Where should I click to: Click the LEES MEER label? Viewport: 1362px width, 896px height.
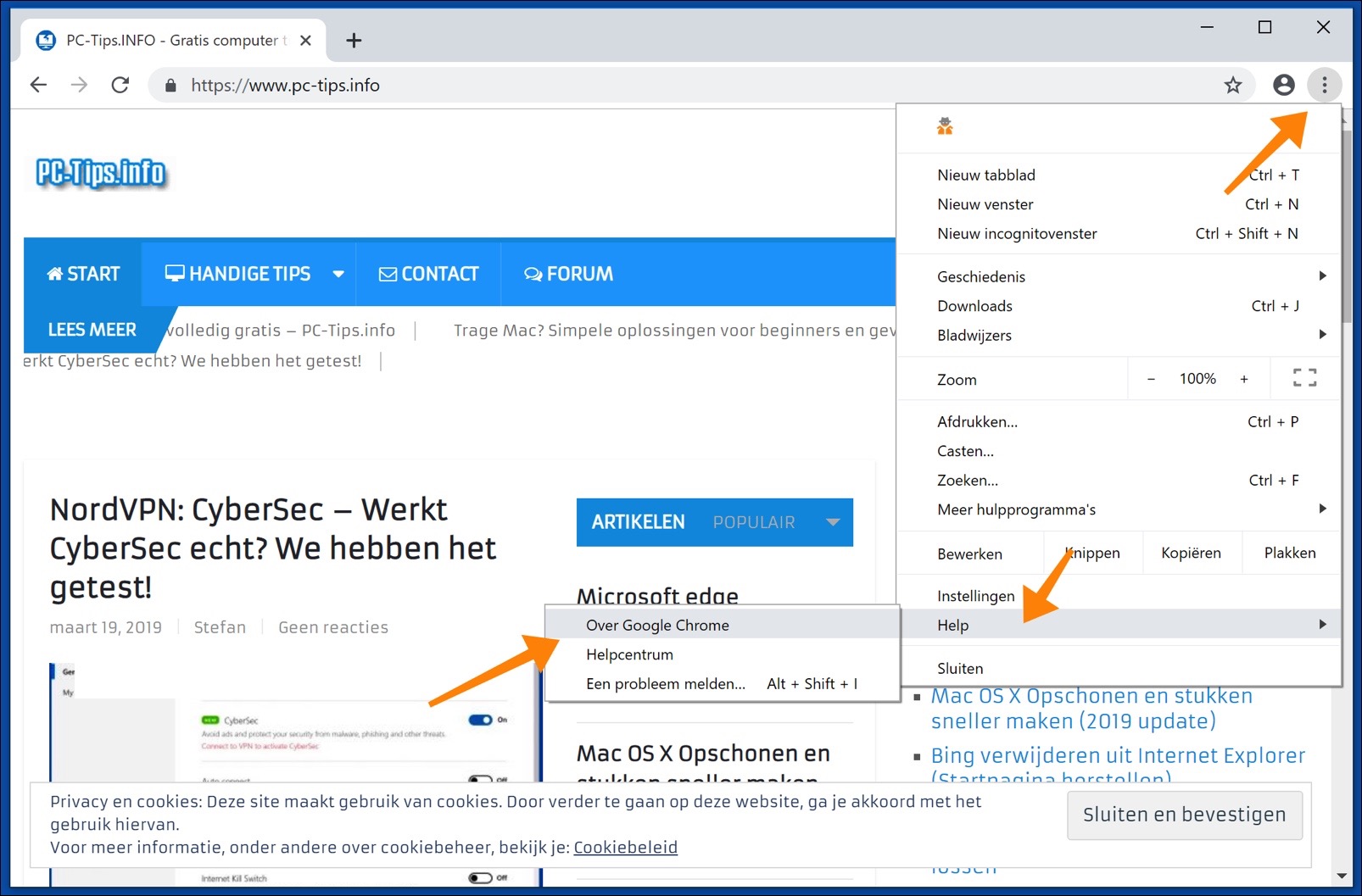[92, 330]
